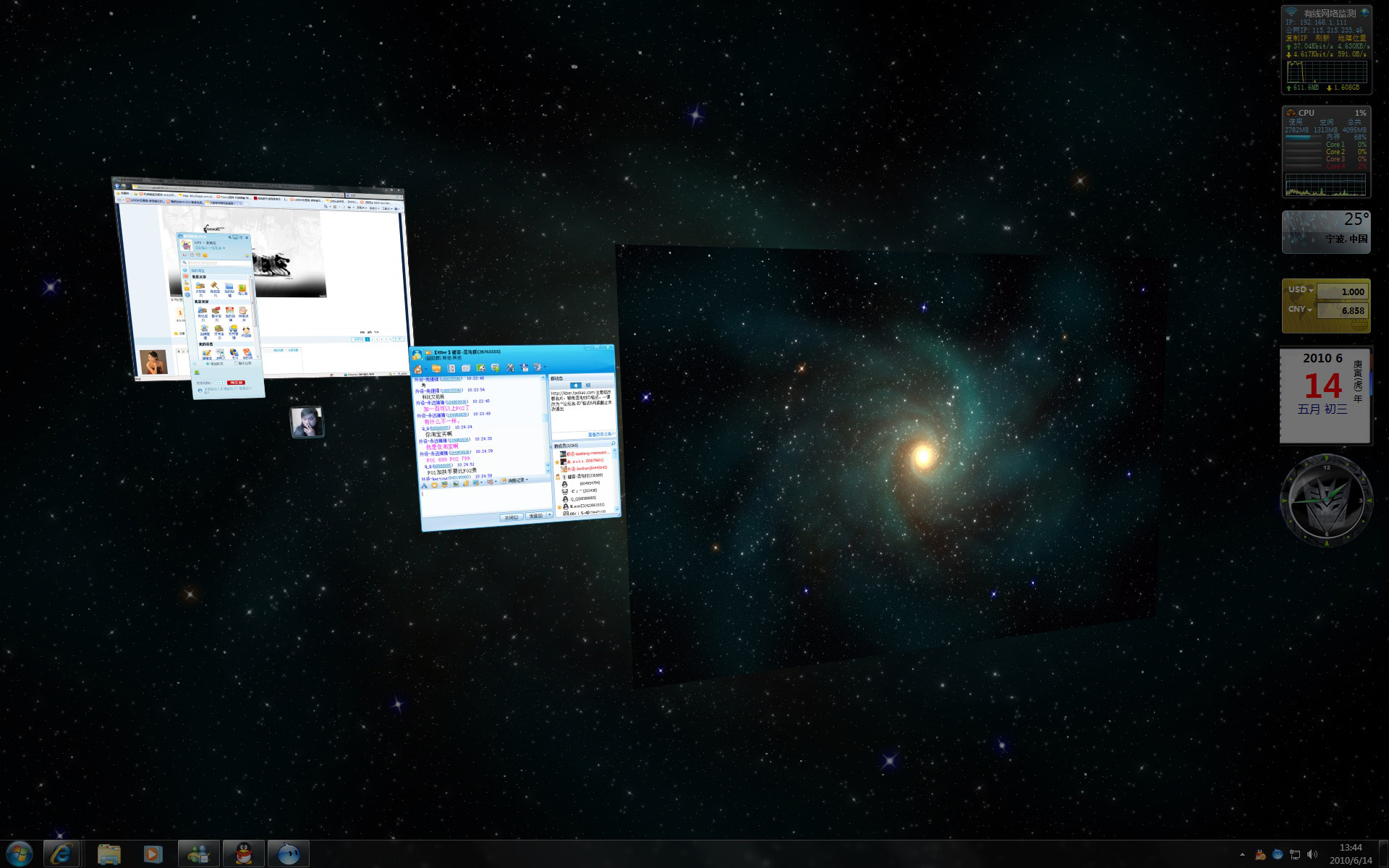Viewport: 1389px width, 868px height.
Task: Open the folder icon in QQ group toolbar
Action: point(436,368)
